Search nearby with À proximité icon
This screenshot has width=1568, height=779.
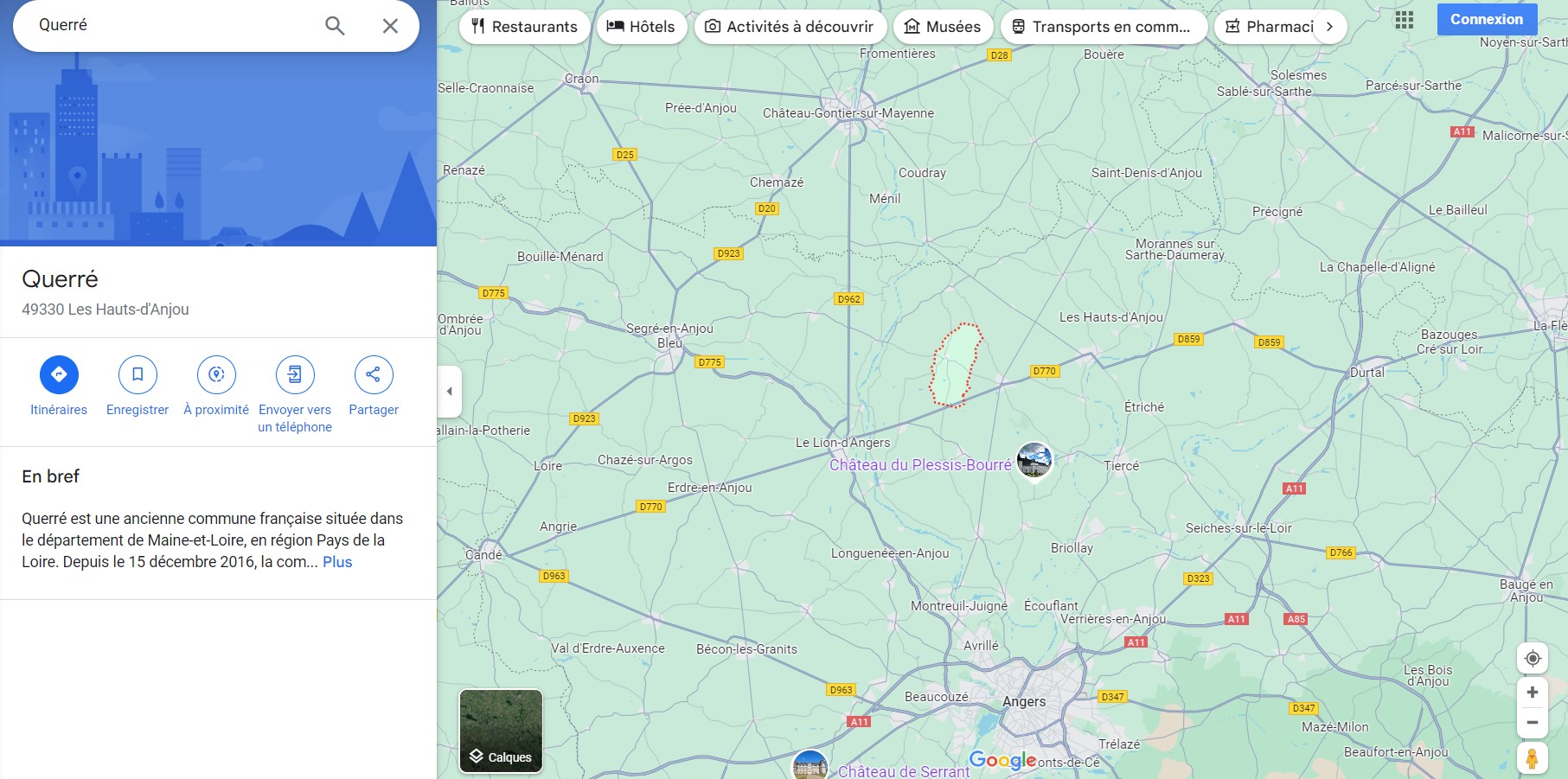point(216,374)
